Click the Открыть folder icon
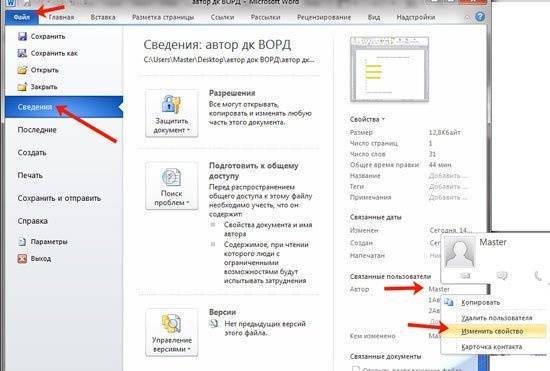Screen dimensions: 550x371 click(x=22, y=70)
